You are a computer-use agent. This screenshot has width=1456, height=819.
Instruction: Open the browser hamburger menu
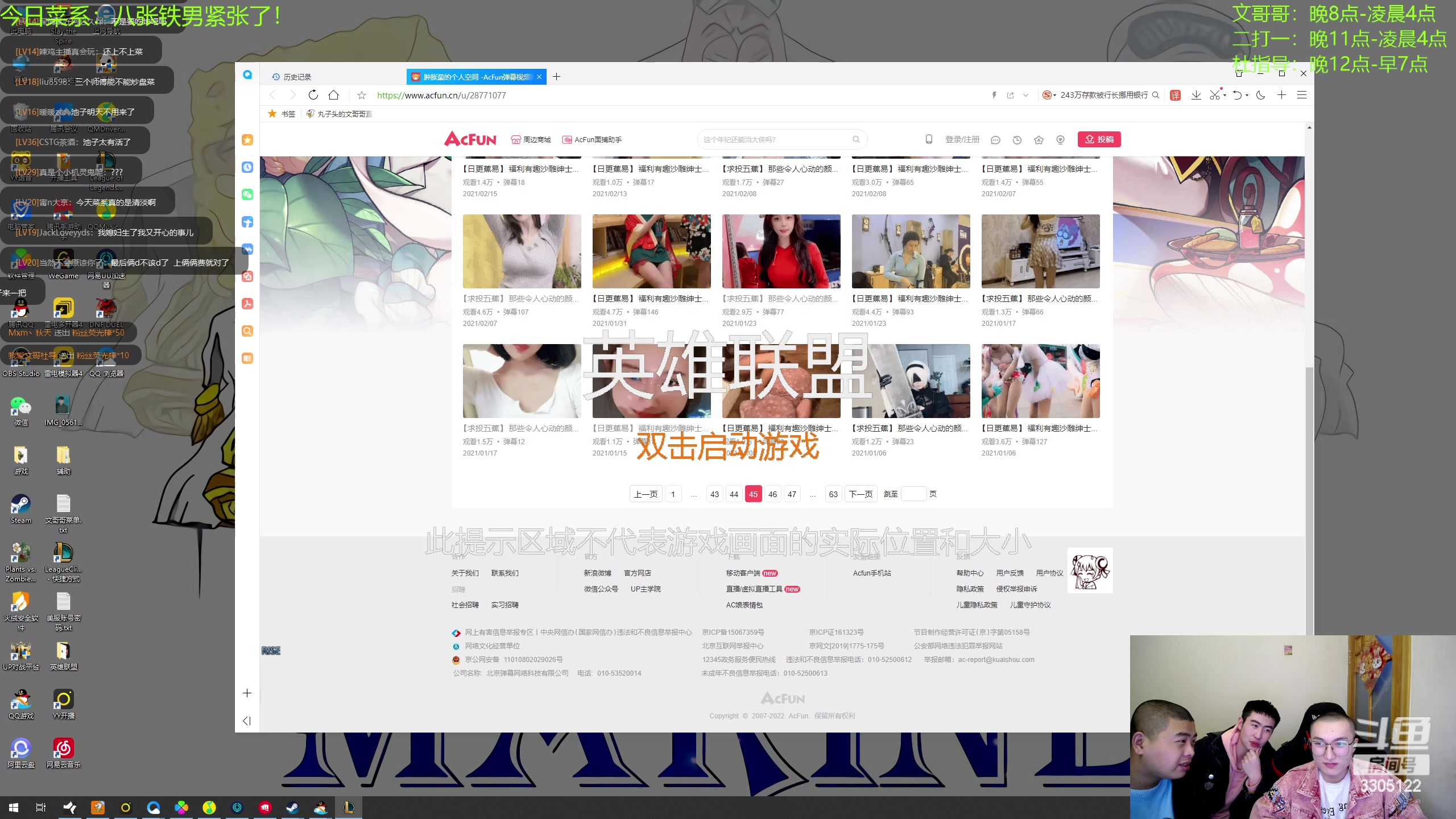[x=1301, y=95]
